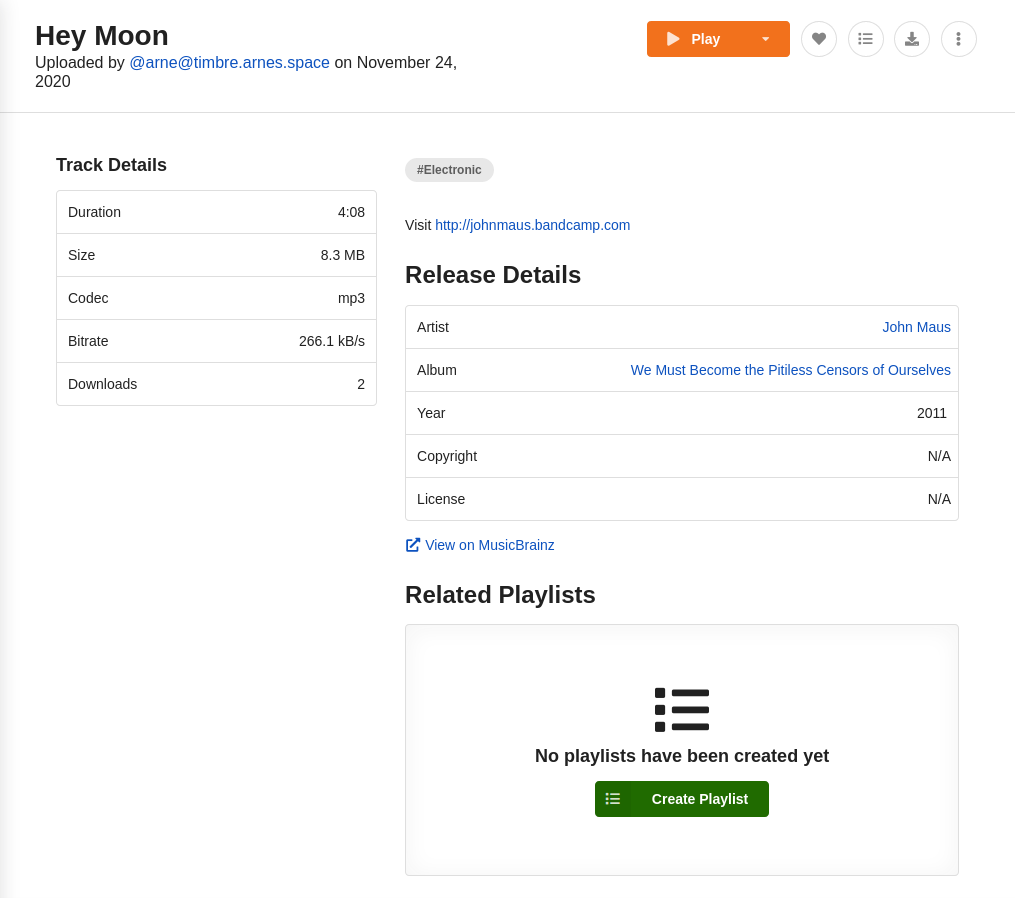This screenshot has height=898, width=1015.
Task: Click the Duration value 4:08
Action: tap(351, 212)
